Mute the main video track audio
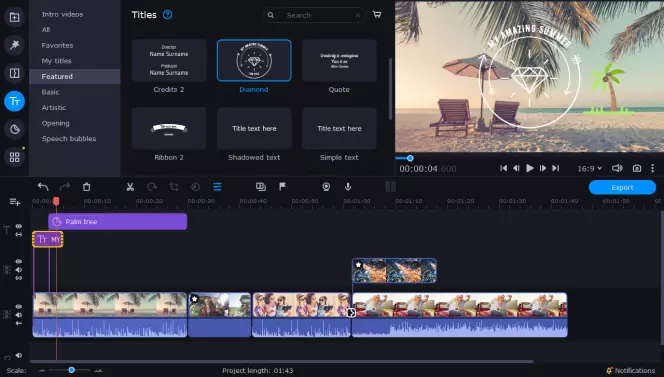Screen dimensions: 664x377 [19, 315]
